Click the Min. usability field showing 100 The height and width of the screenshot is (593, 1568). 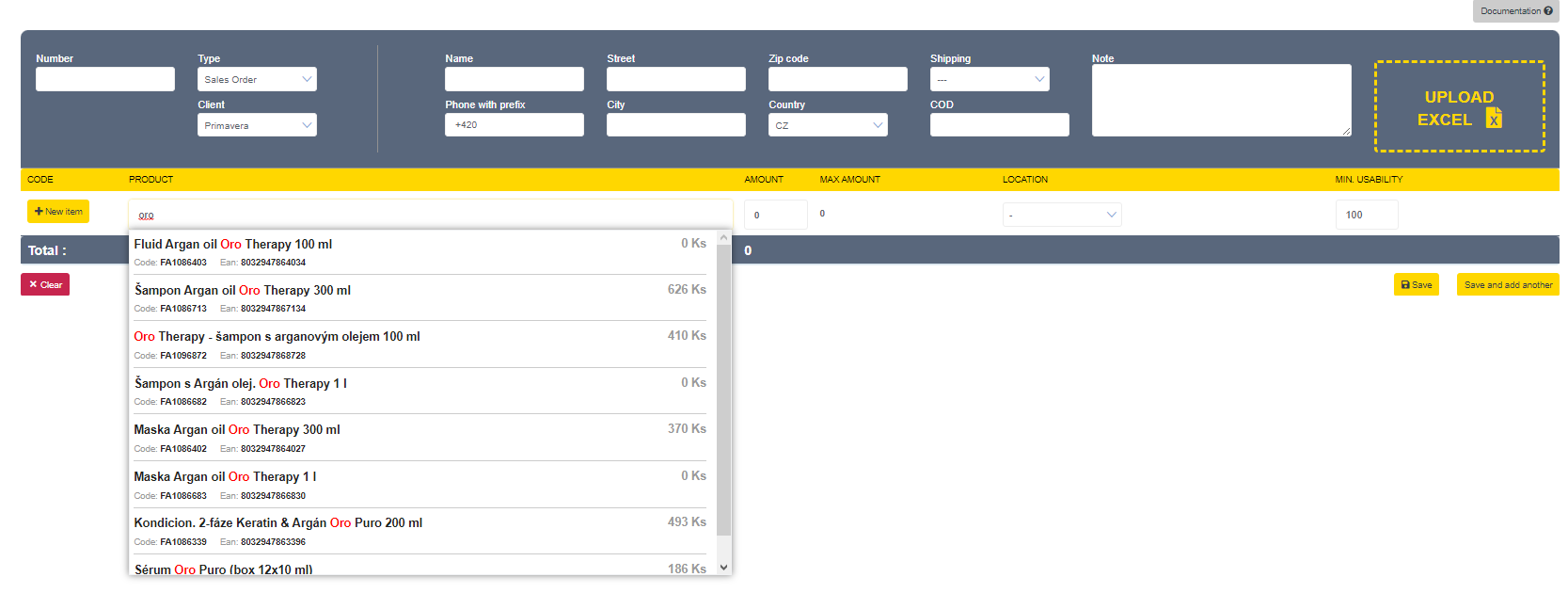coord(1366,215)
